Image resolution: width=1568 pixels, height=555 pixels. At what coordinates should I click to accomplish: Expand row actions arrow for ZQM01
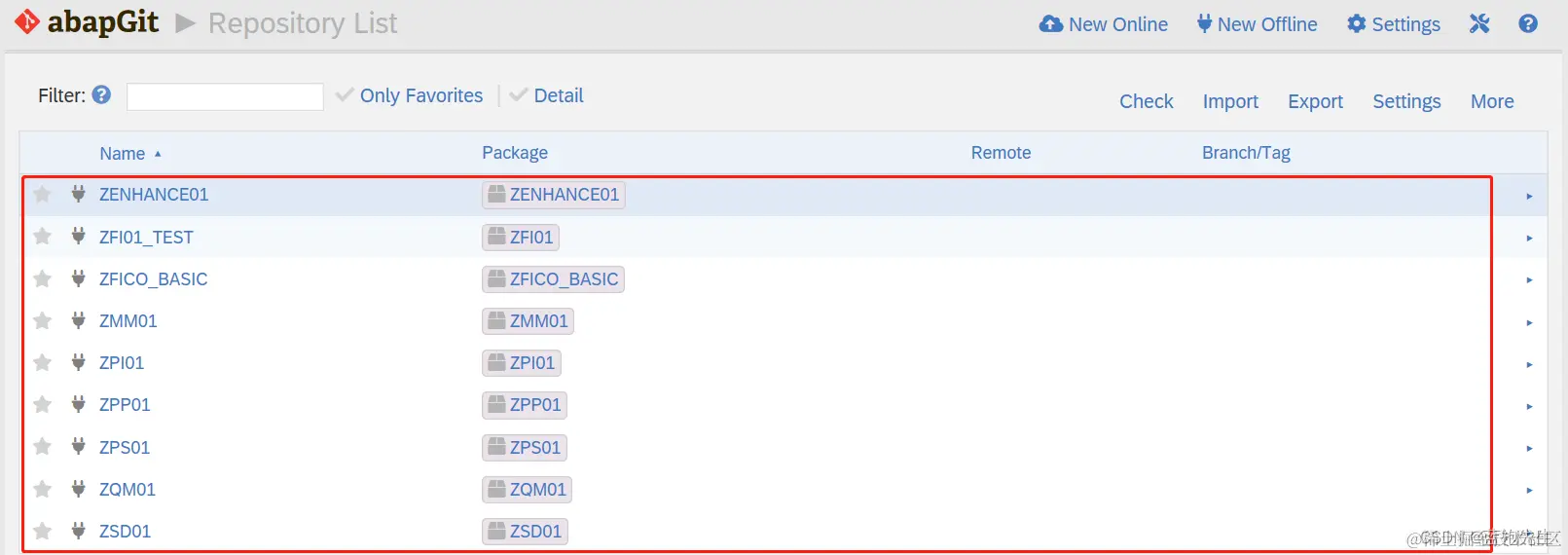(1529, 491)
